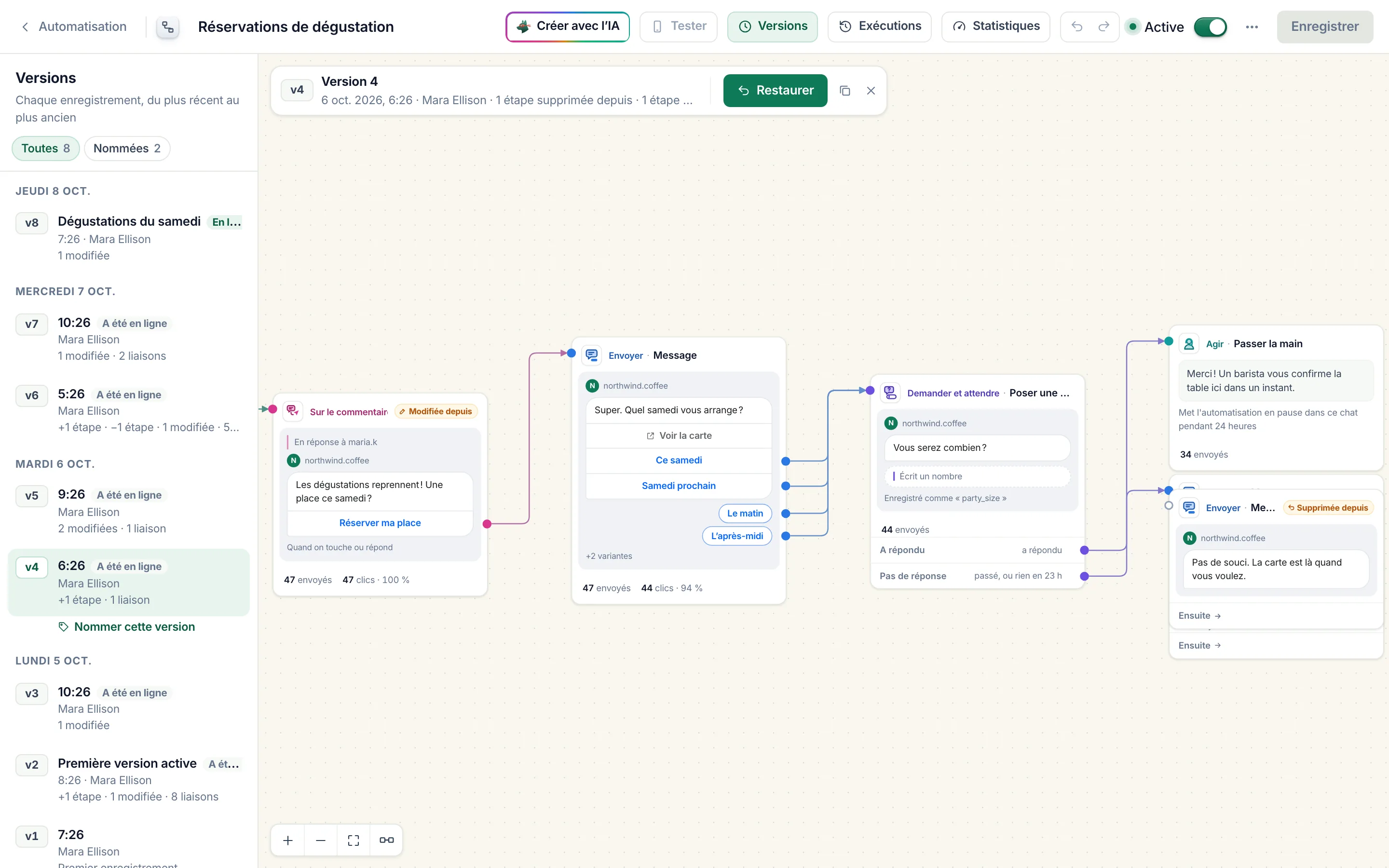This screenshot has height=868, width=1389.
Task: Click the flow structure icon beside Automatisation
Action: [168, 27]
